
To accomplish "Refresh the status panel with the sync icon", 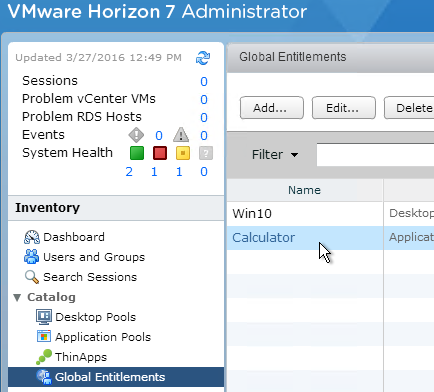I will pos(203,58).
